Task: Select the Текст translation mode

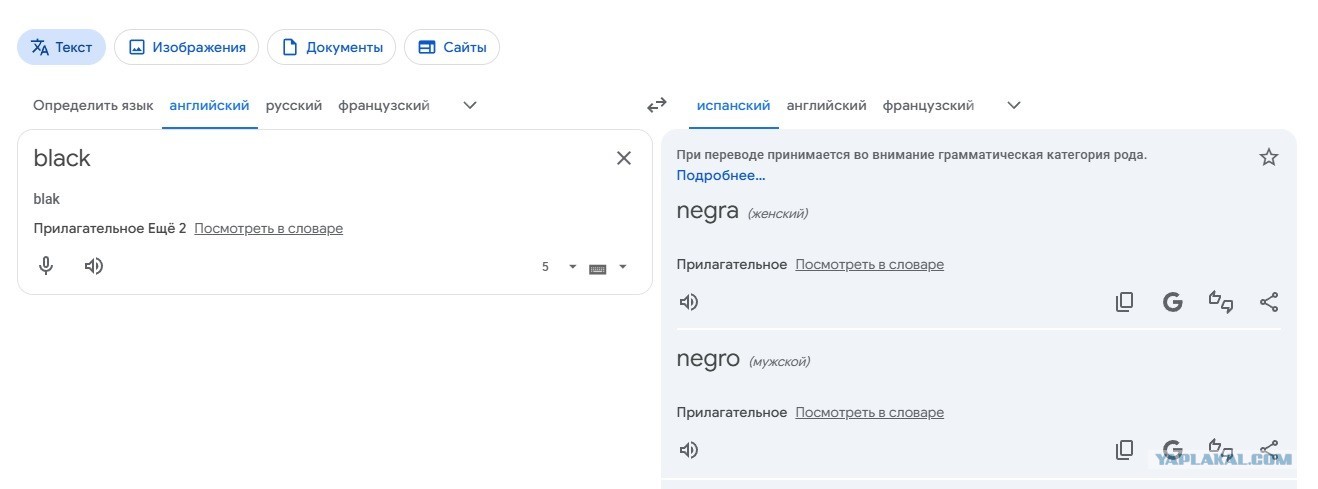Action: tap(61, 47)
